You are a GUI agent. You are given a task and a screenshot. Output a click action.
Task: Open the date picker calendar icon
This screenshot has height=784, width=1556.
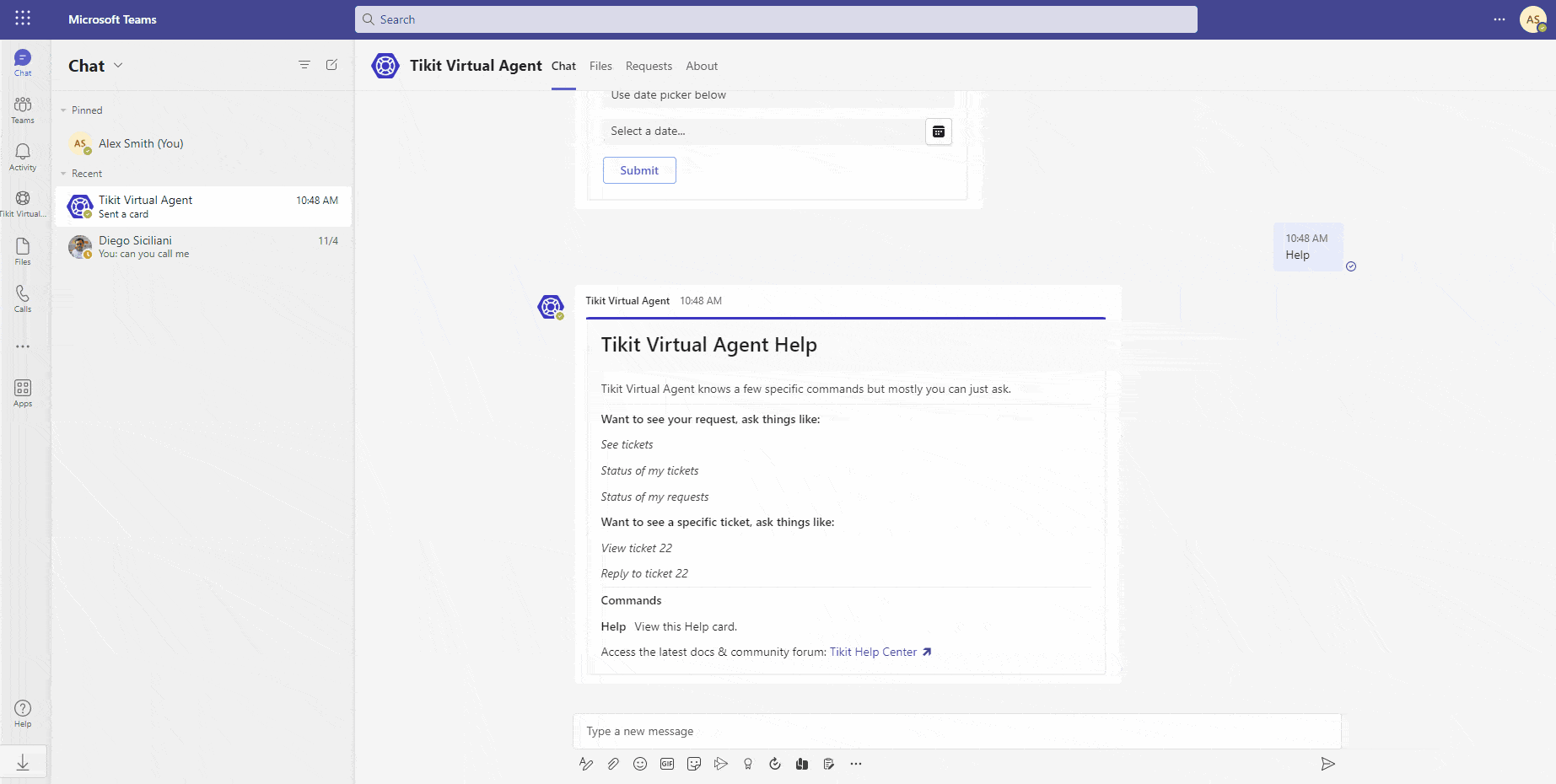939,132
